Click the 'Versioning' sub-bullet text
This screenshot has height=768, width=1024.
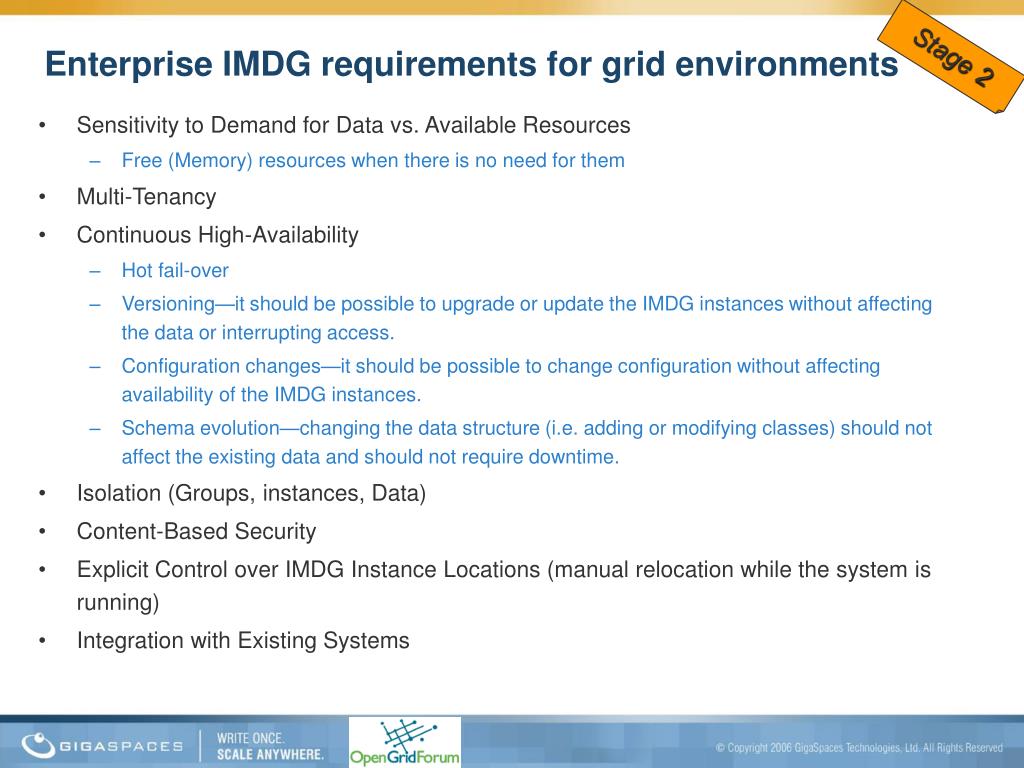tap(526, 318)
